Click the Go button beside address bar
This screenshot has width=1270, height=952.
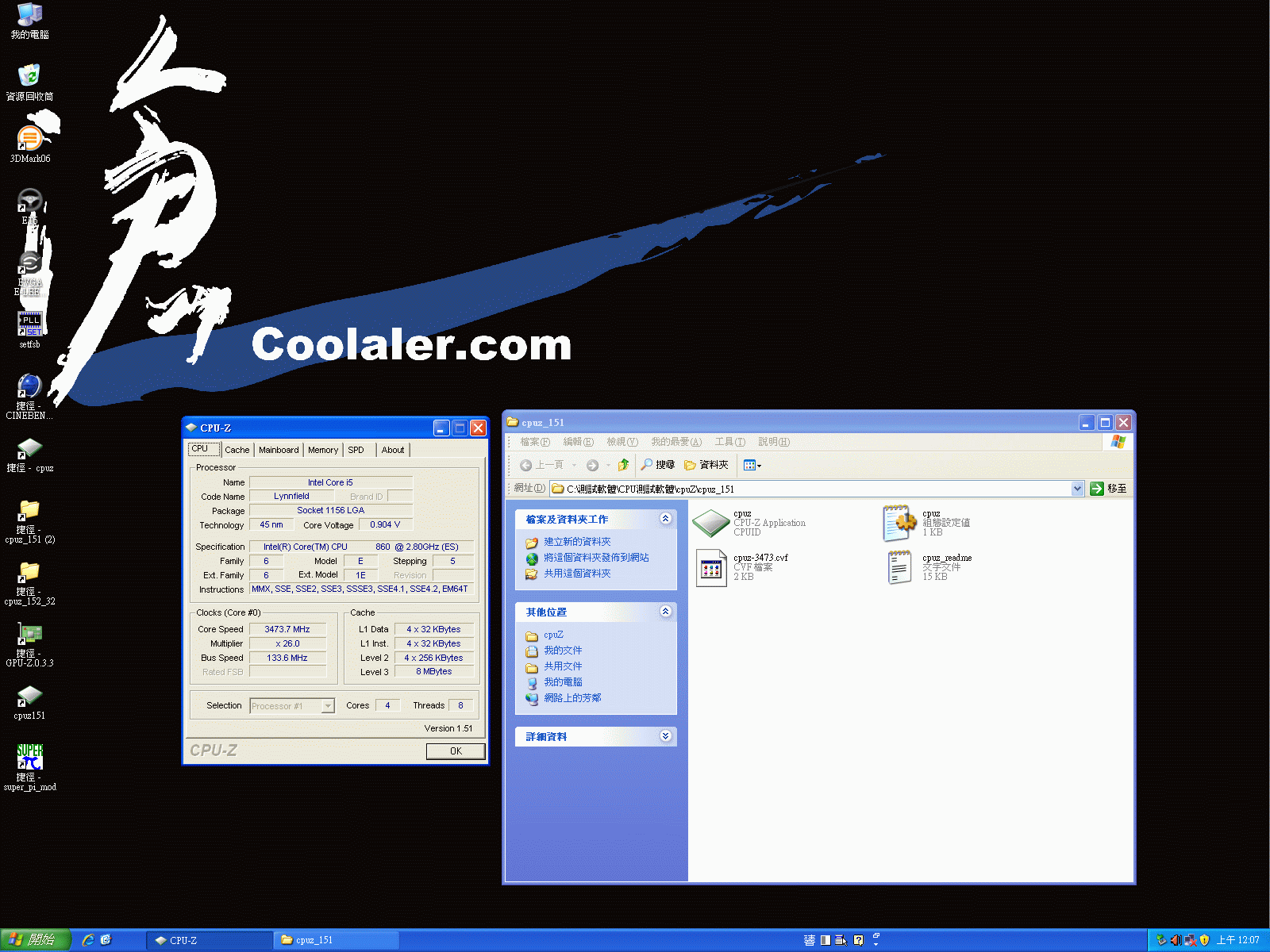point(1108,489)
